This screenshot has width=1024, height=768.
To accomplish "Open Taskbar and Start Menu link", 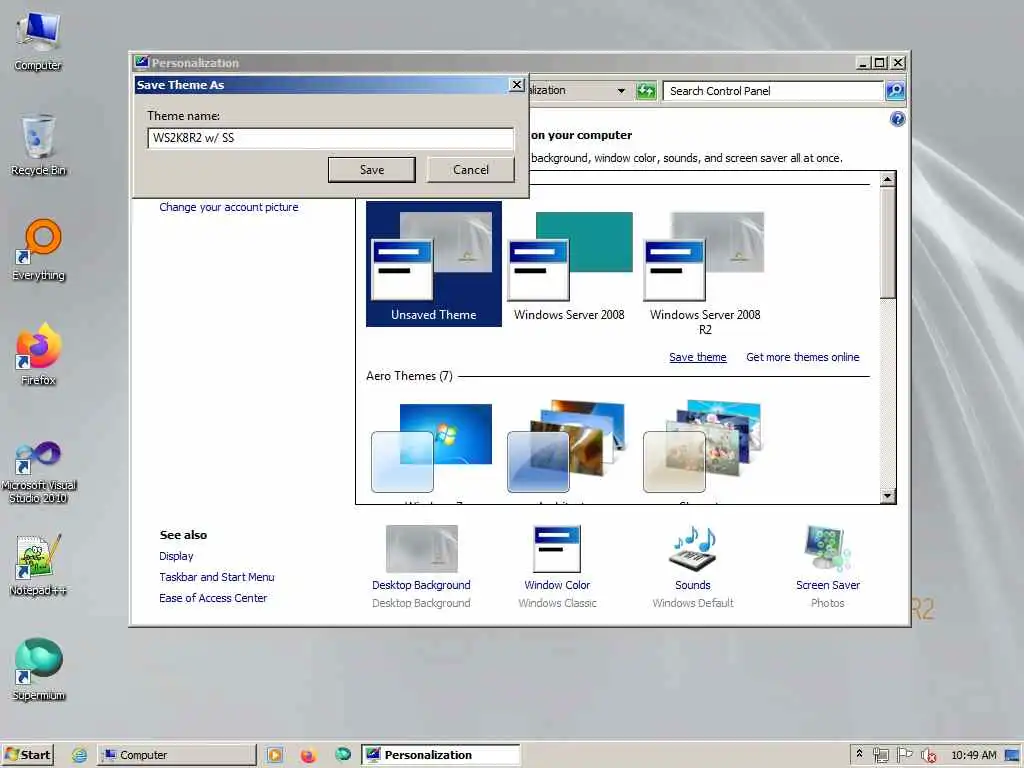I will (217, 577).
